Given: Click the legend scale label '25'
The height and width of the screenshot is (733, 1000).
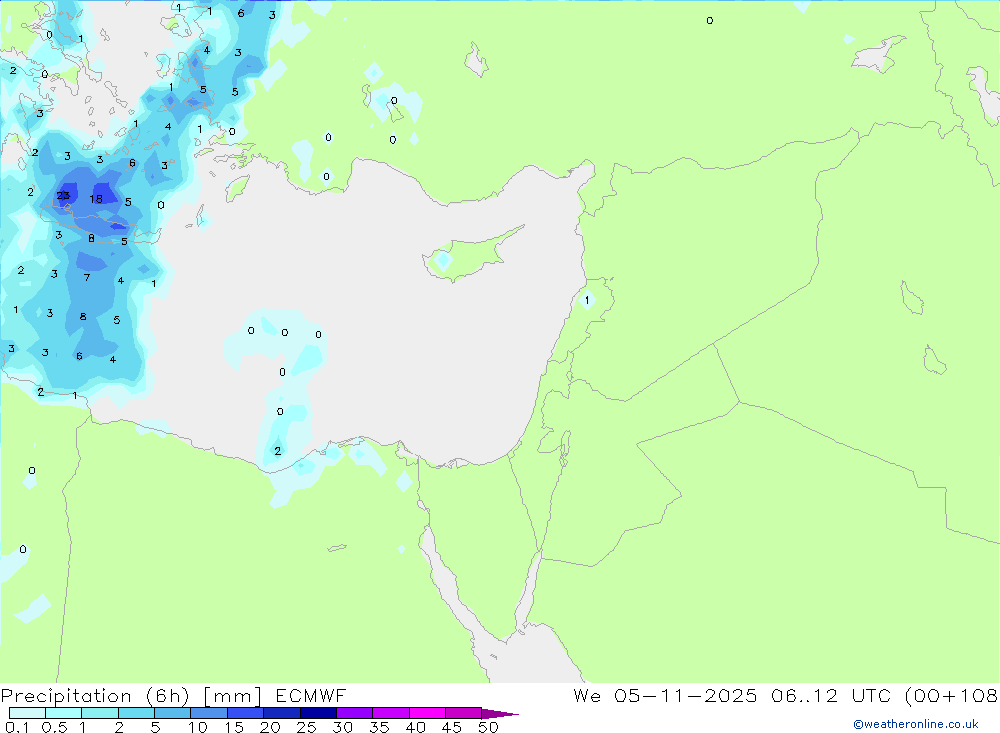Looking at the screenshot, I should point(306,727).
